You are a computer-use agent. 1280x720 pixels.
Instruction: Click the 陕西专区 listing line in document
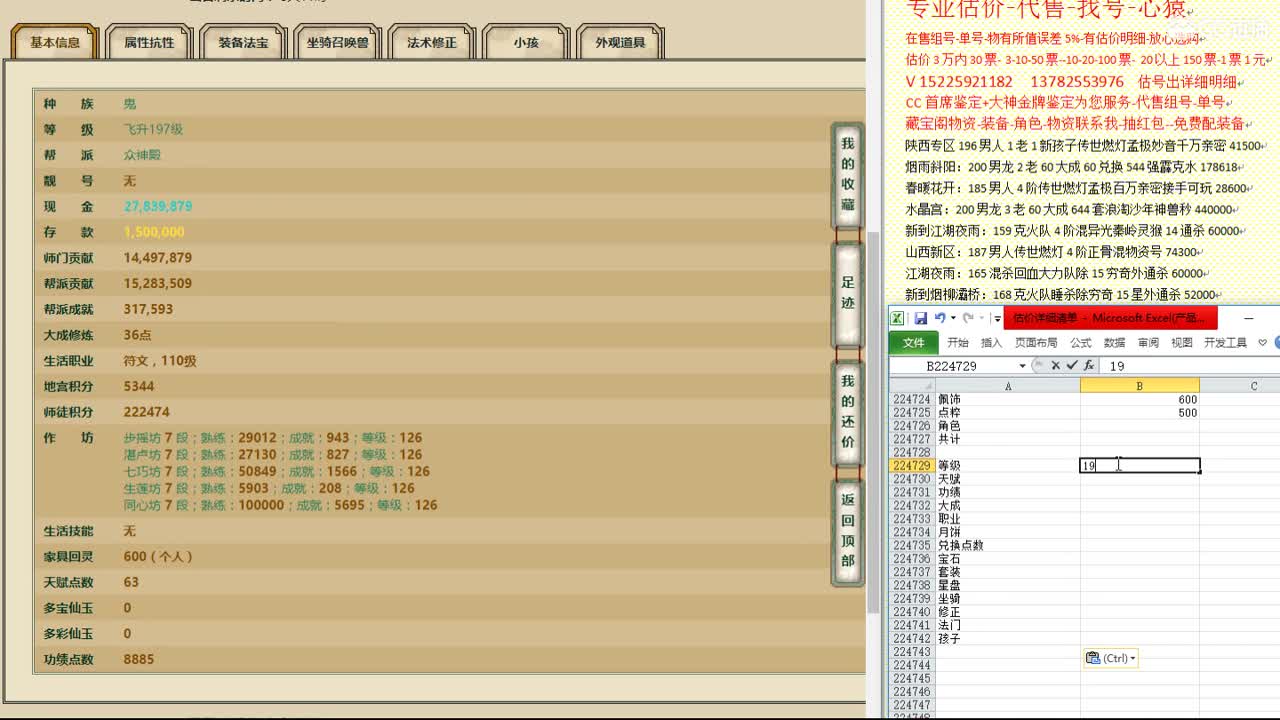click(1085, 145)
